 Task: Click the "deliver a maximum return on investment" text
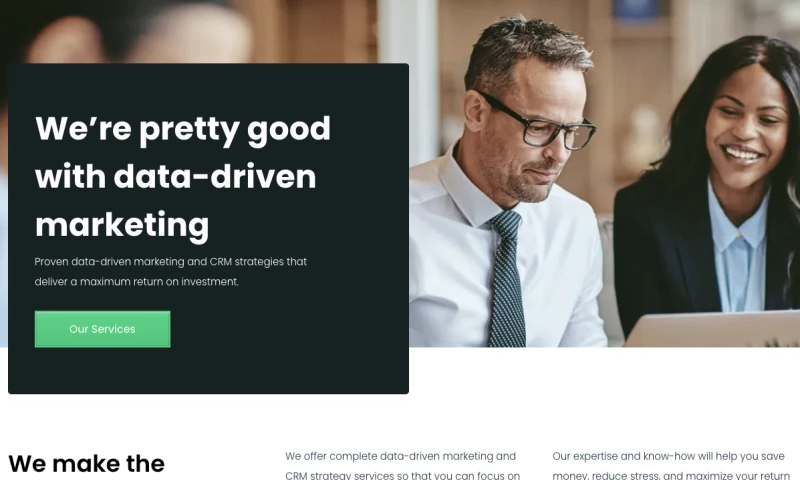tap(137, 282)
